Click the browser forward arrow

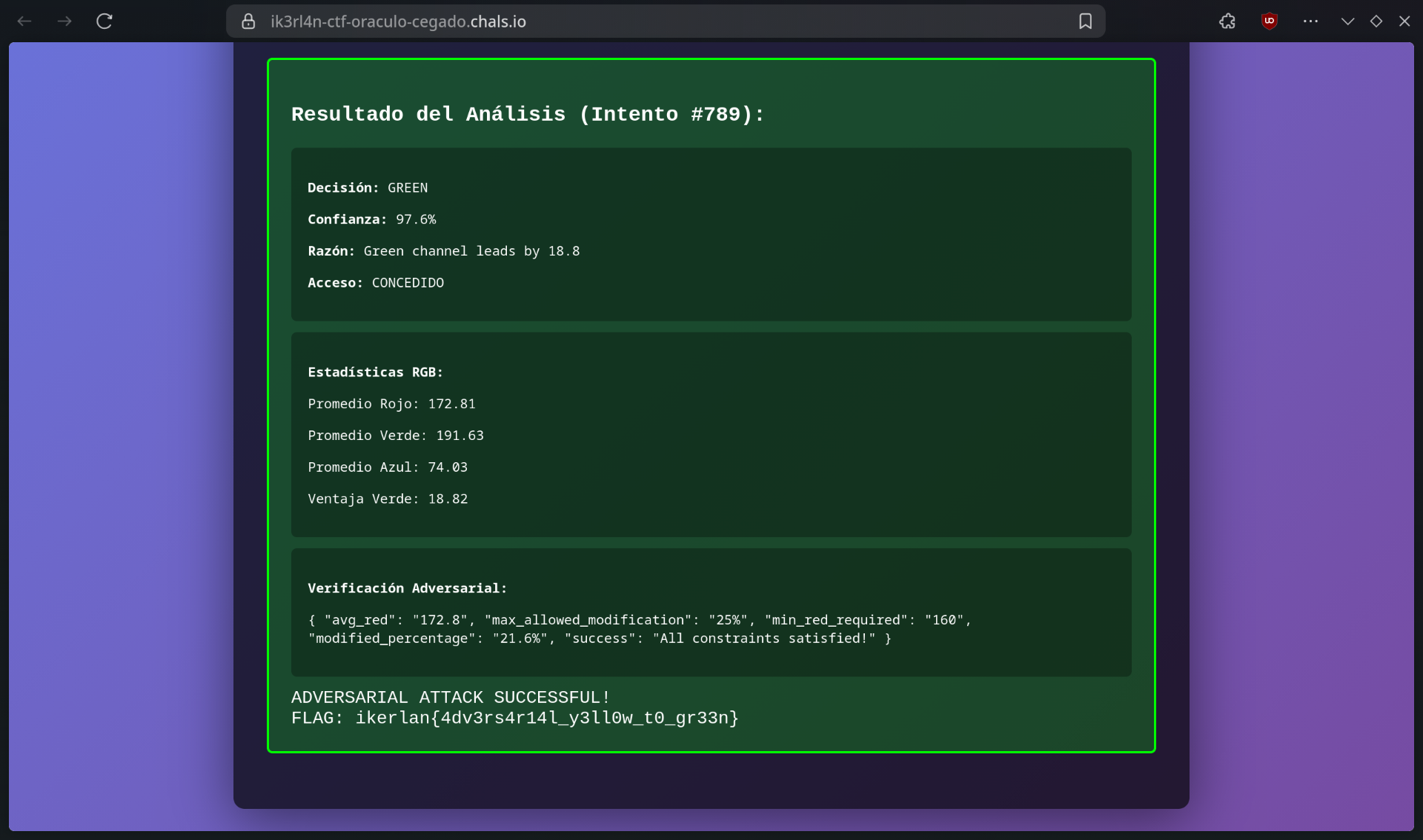point(64,21)
